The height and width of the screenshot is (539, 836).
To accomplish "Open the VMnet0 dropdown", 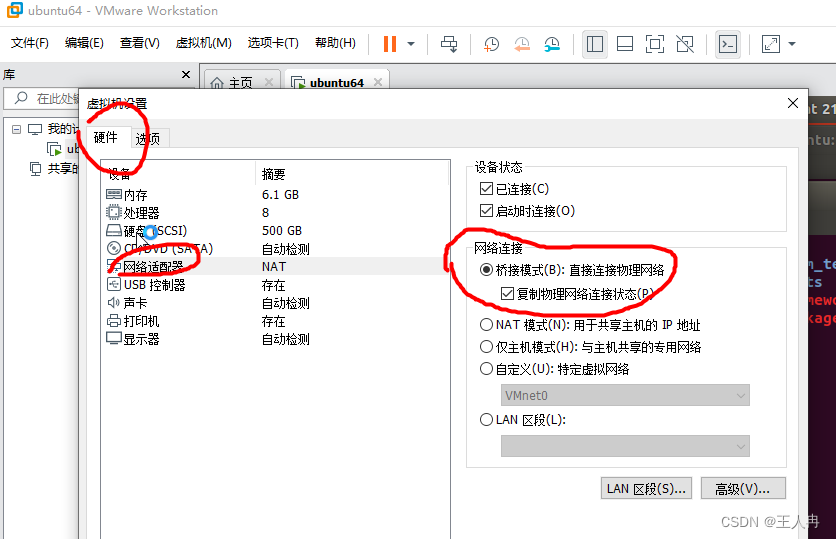I will [625, 396].
